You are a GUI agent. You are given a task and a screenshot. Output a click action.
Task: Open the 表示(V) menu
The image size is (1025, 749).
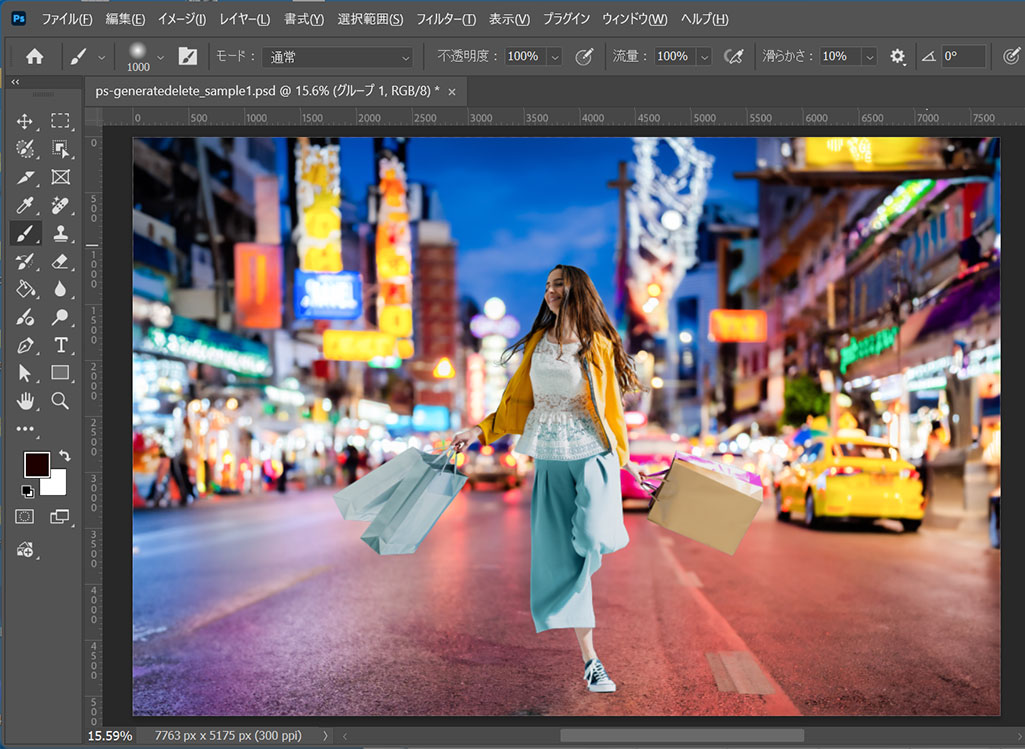[x=509, y=19]
